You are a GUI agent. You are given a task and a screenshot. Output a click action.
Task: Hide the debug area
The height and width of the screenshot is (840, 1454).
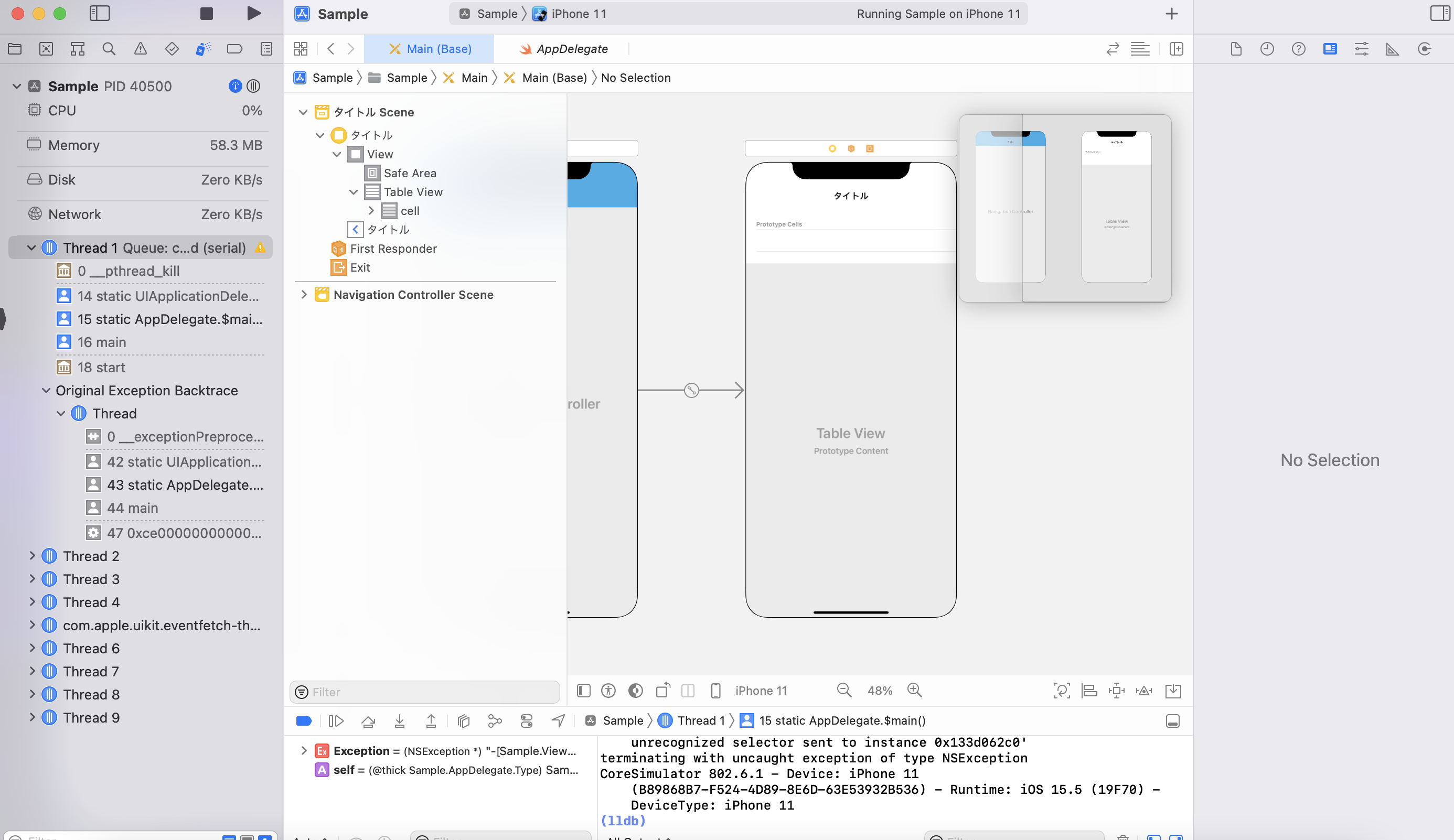click(x=1172, y=720)
